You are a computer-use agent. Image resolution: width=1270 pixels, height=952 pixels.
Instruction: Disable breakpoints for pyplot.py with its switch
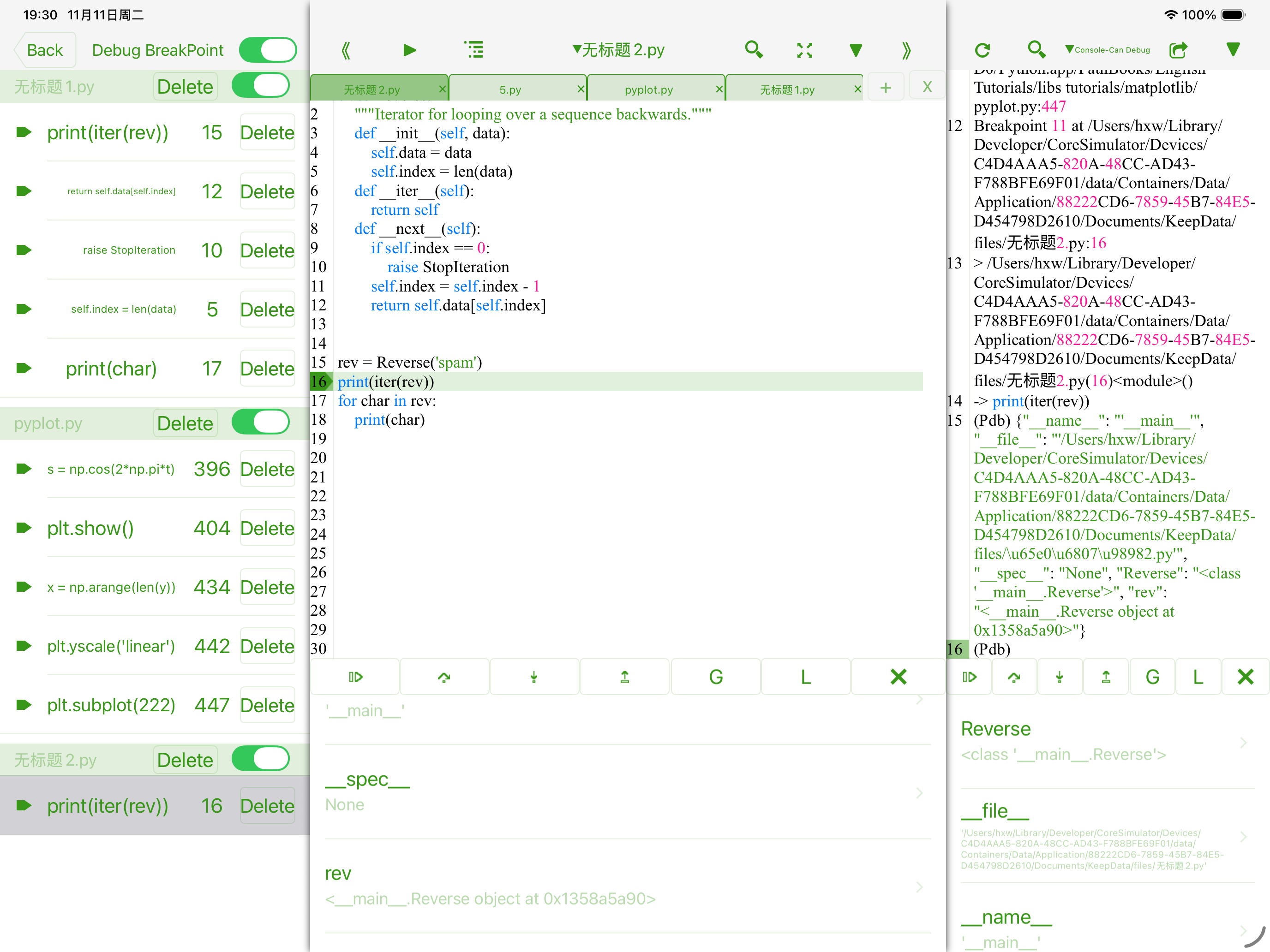(260, 422)
